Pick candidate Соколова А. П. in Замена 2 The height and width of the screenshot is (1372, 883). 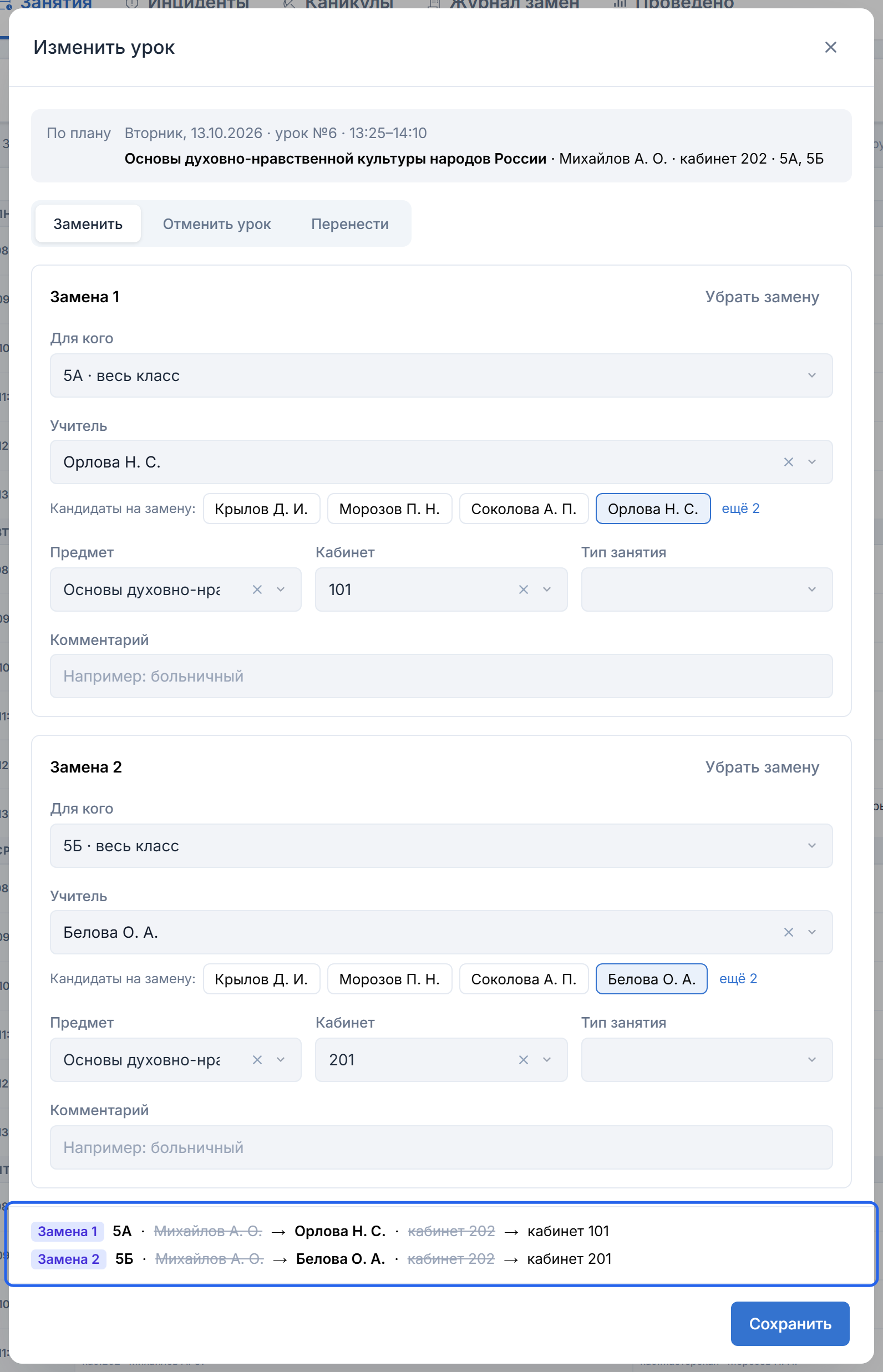[x=524, y=979]
